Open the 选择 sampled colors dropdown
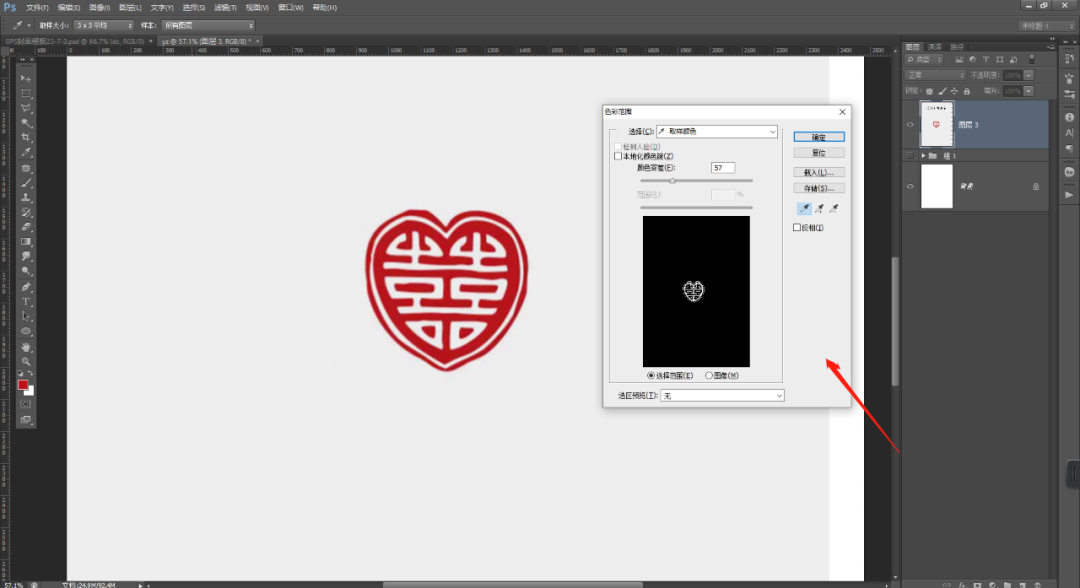Image resolution: width=1080 pixels, height=588 pixels. point(717,131)
